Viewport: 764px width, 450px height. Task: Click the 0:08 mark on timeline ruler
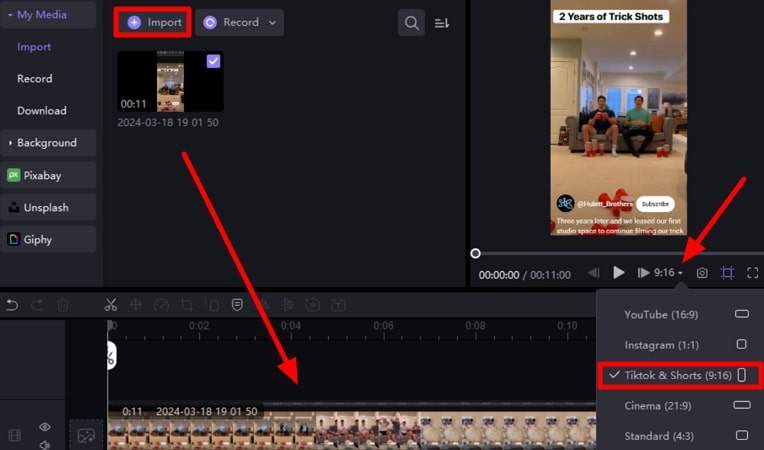coord(475,325)
